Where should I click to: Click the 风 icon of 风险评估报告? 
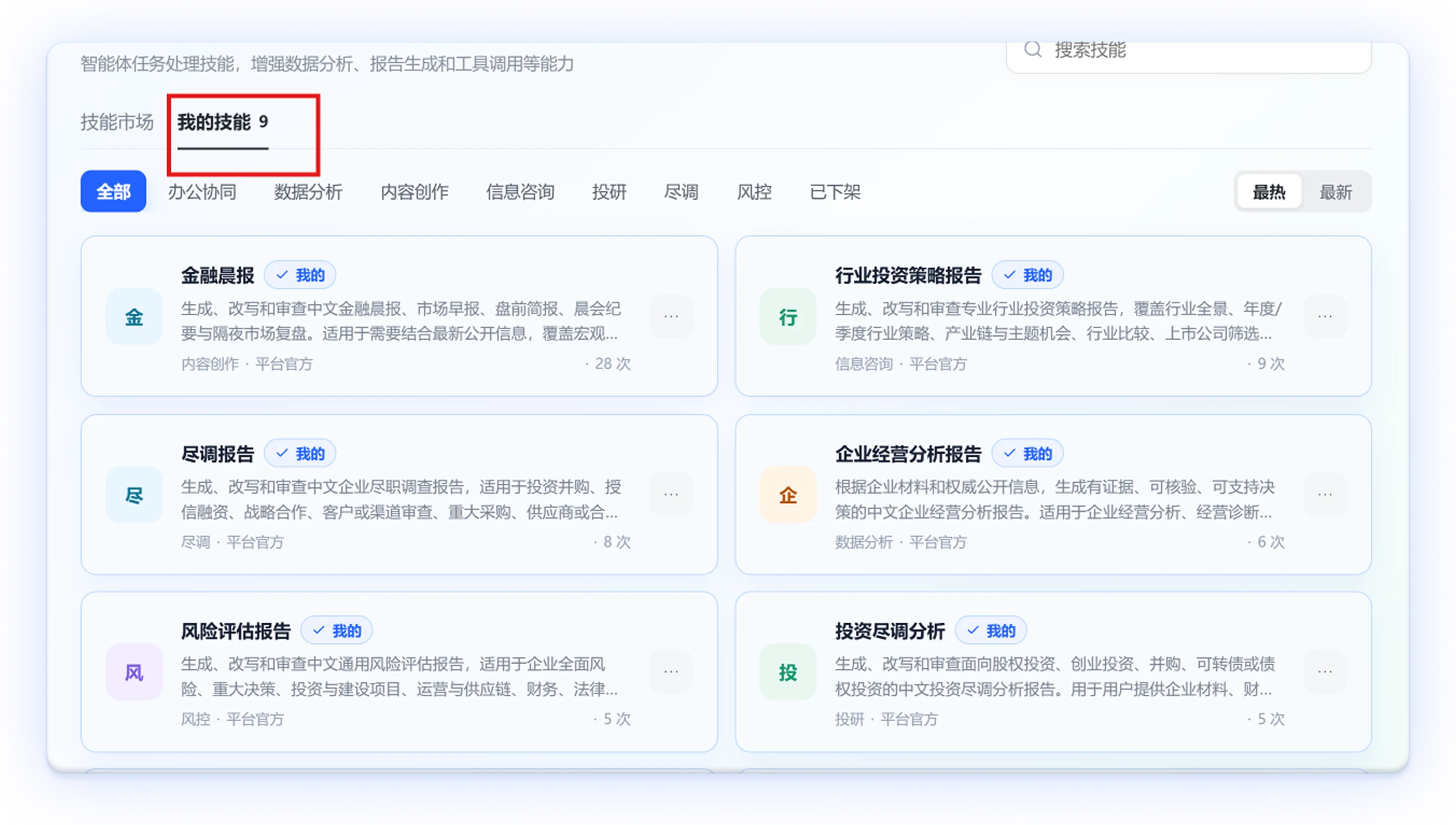tap(134, 672)
